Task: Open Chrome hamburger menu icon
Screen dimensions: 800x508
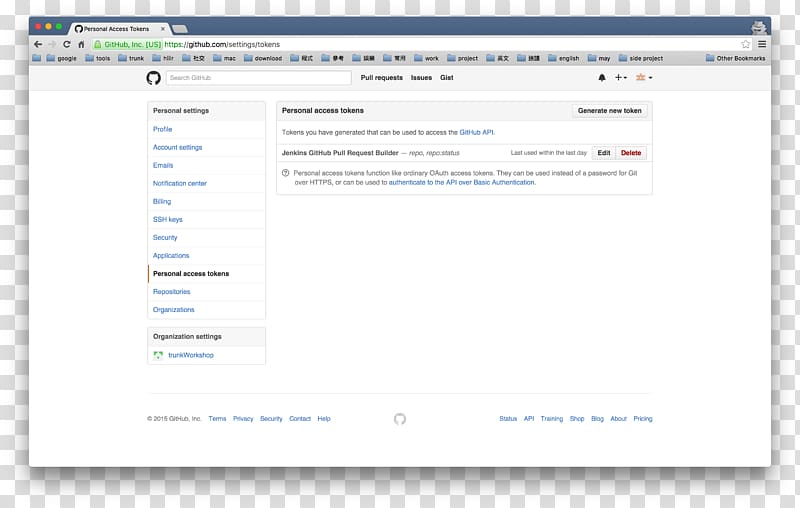Action: tap(762, 44)
